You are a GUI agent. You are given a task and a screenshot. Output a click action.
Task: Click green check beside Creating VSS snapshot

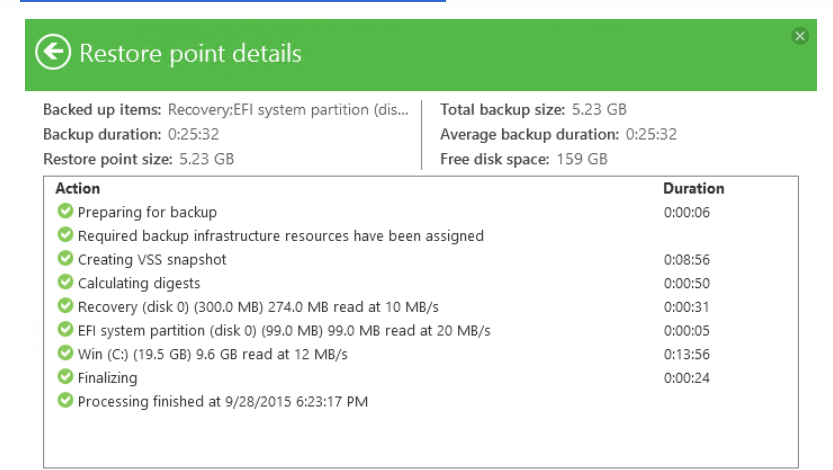[x=65, y=259]
